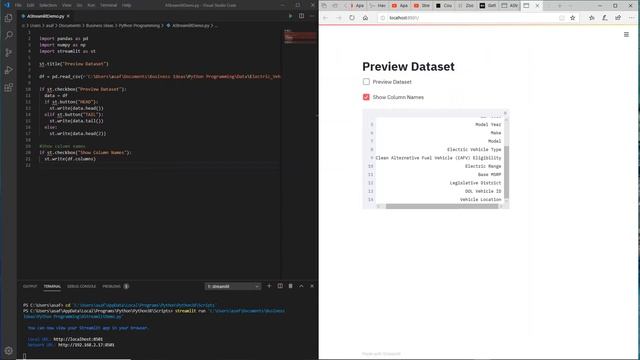Screen dimensions: 640x360
Task: Maximize the panel with the chevron-up icon
Action: 301,286
